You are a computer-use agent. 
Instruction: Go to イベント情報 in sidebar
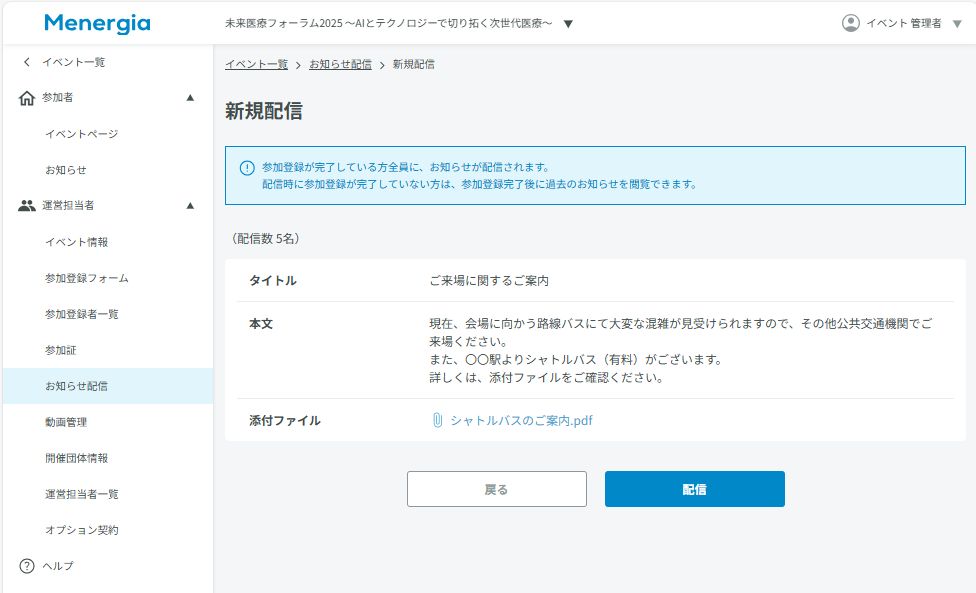coord(77,242)
